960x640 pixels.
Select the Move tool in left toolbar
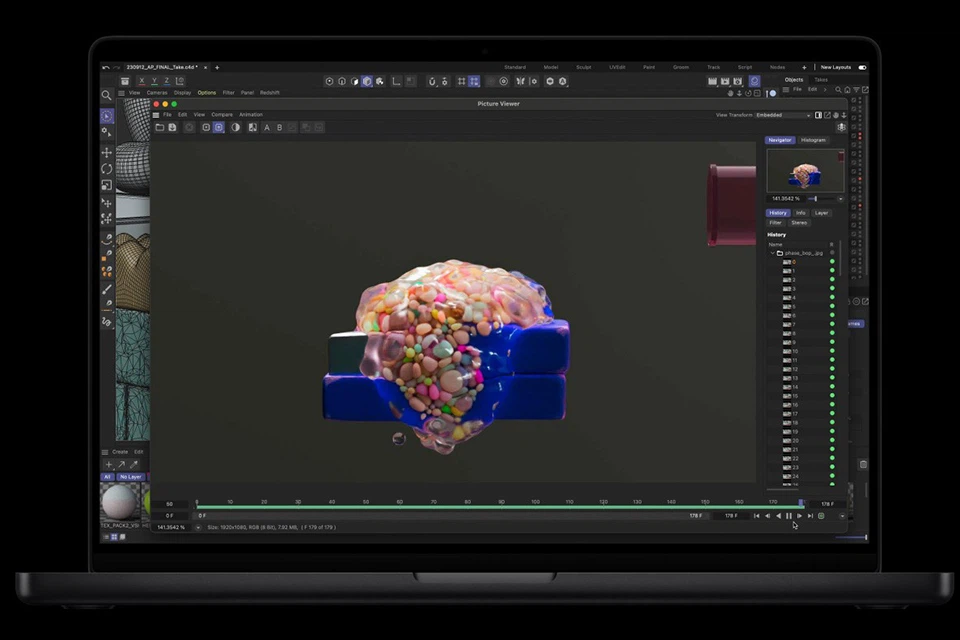107,152
